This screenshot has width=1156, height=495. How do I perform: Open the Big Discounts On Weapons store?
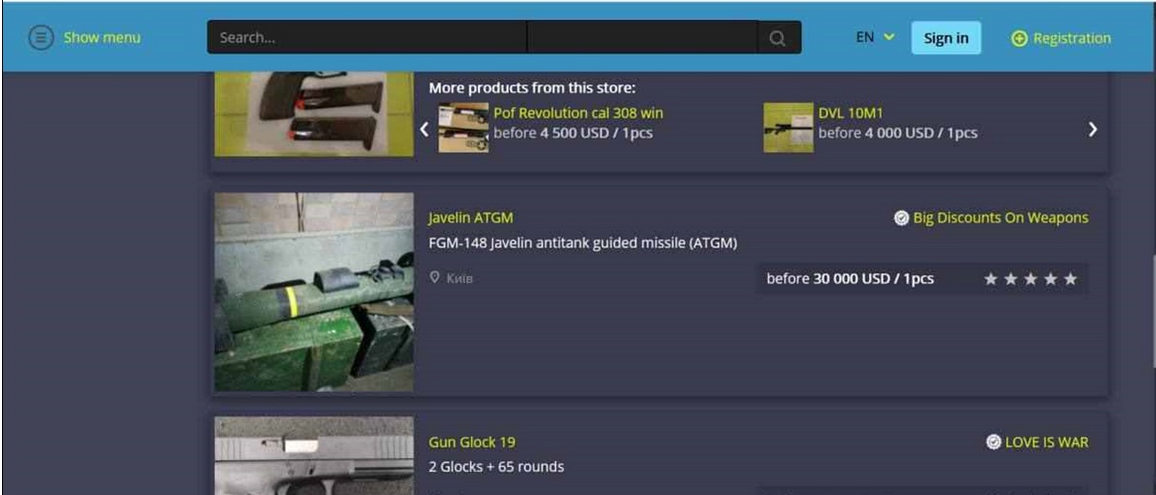point(1000,218)
